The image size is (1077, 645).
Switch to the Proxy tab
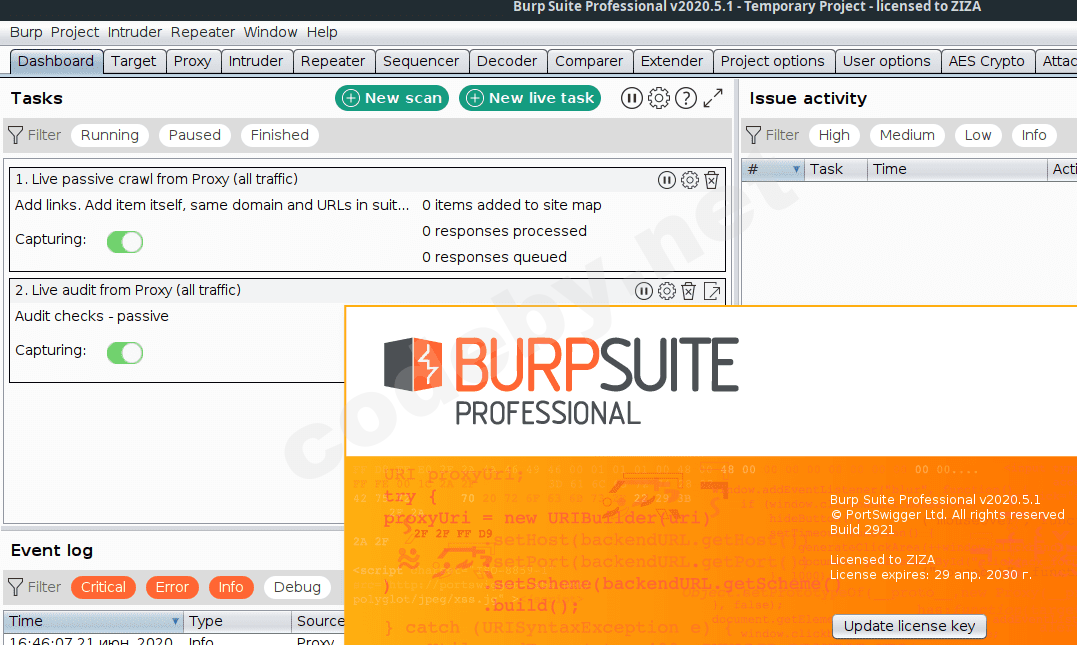click(192, 61)
